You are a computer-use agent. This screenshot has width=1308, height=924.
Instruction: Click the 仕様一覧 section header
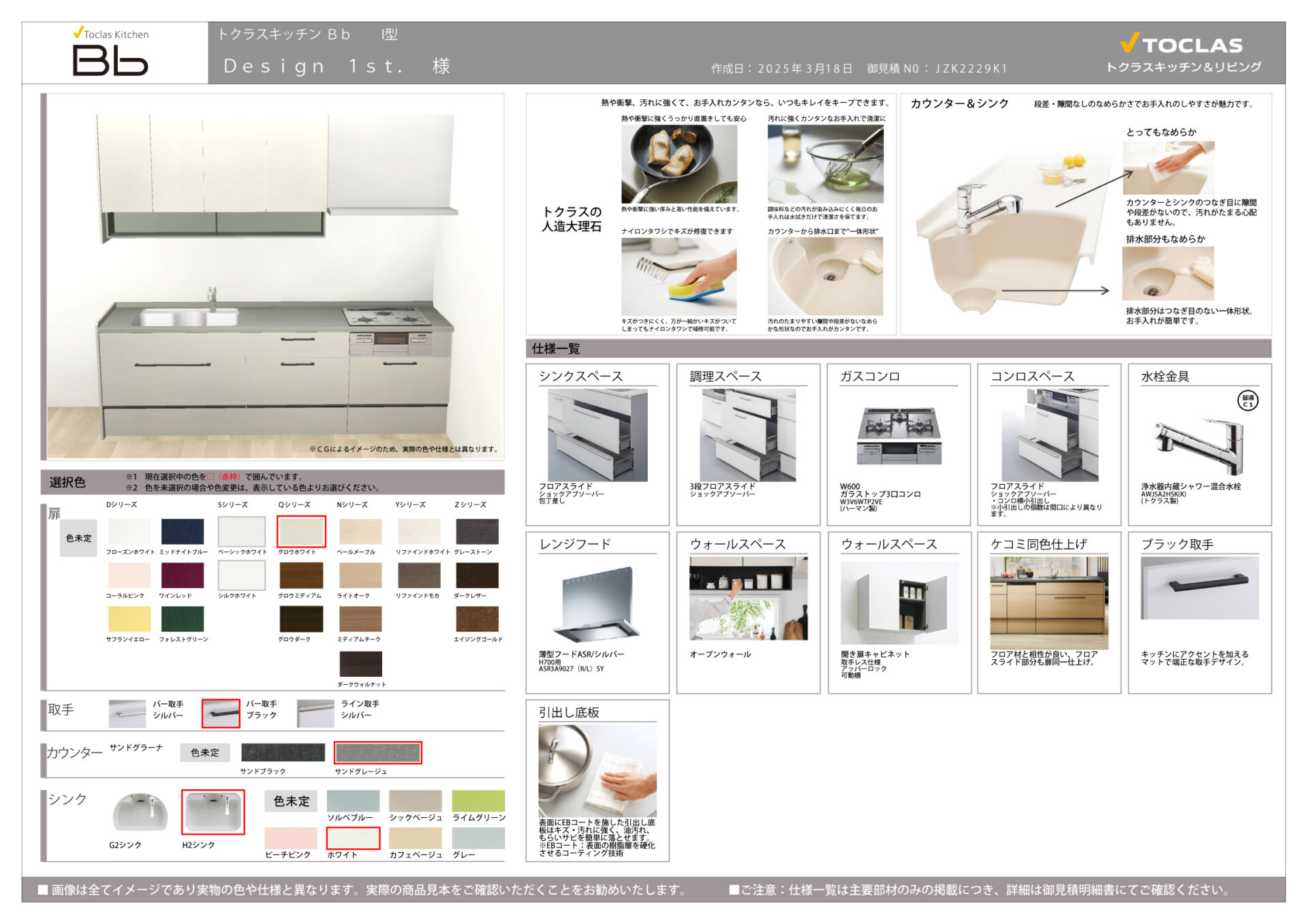tap(899, 349)
